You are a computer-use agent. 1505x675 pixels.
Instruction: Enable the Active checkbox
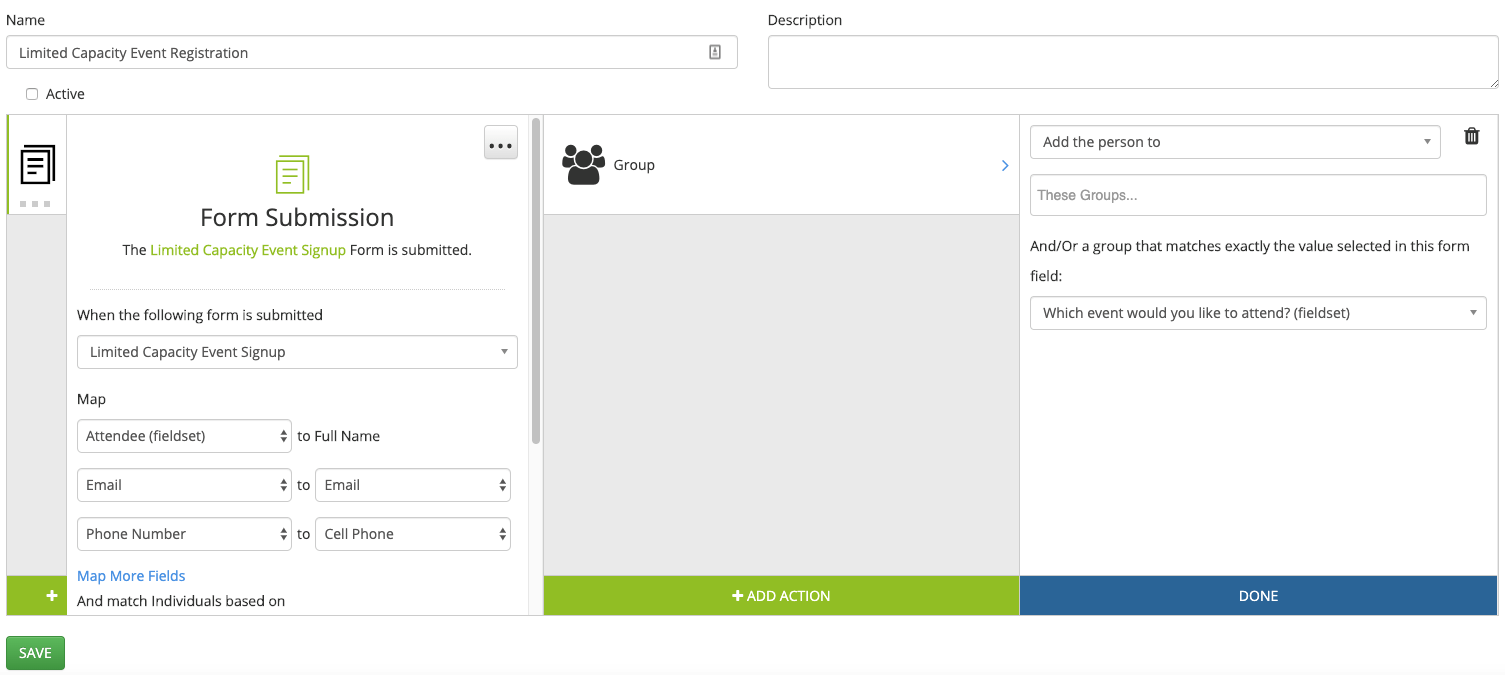click(31, 93)
